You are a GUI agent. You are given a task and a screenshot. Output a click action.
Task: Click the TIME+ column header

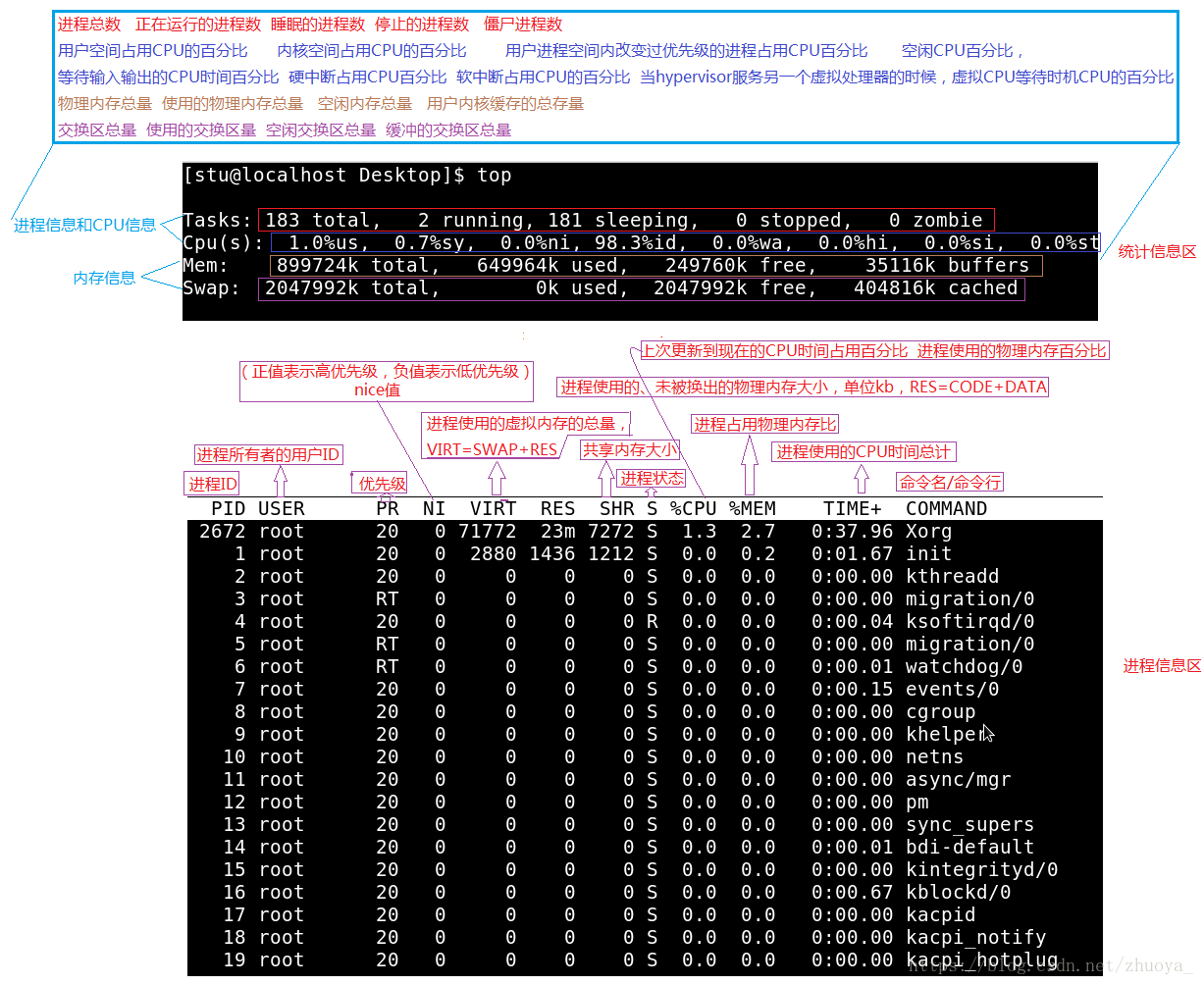852,508
